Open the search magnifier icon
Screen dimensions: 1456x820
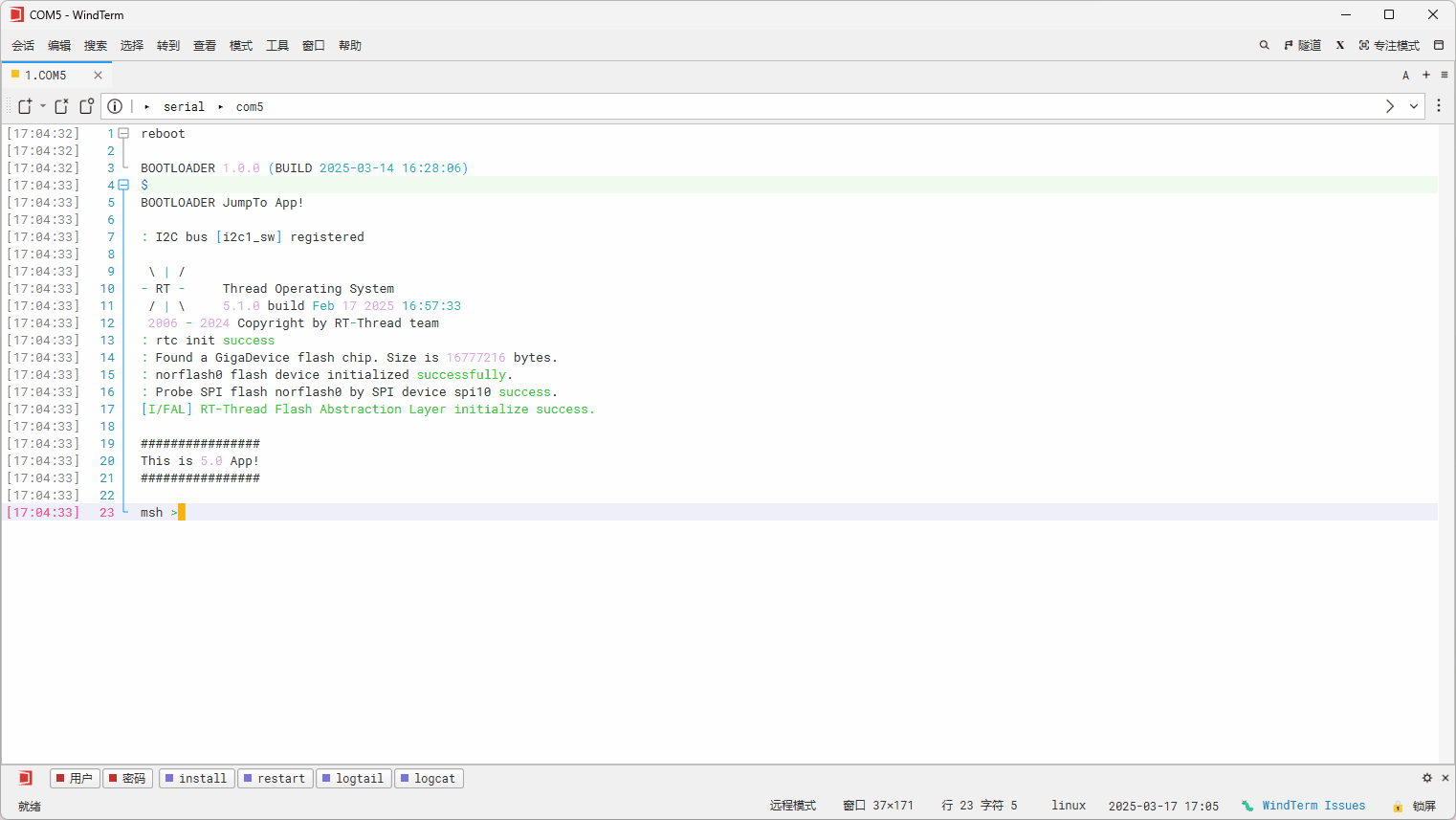pyautogui.click(x=1264, y=45)
